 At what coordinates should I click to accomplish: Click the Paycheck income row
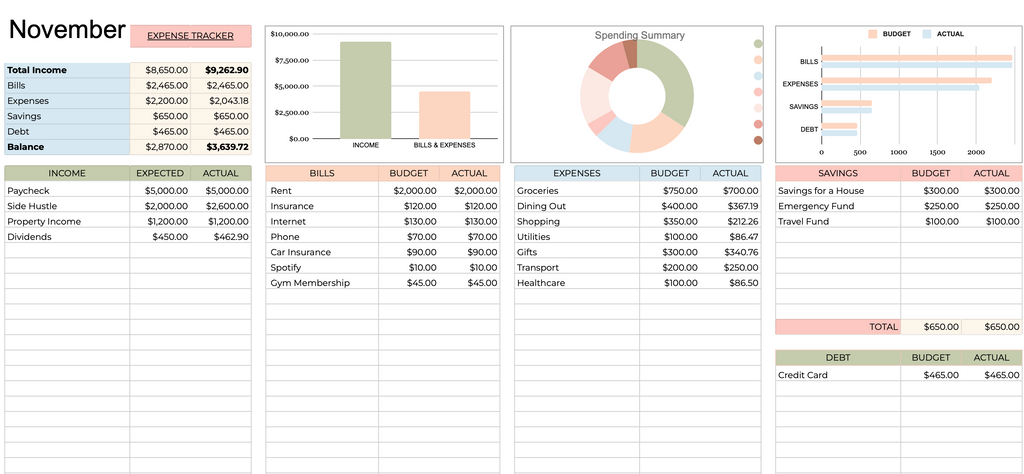[128, 191]
